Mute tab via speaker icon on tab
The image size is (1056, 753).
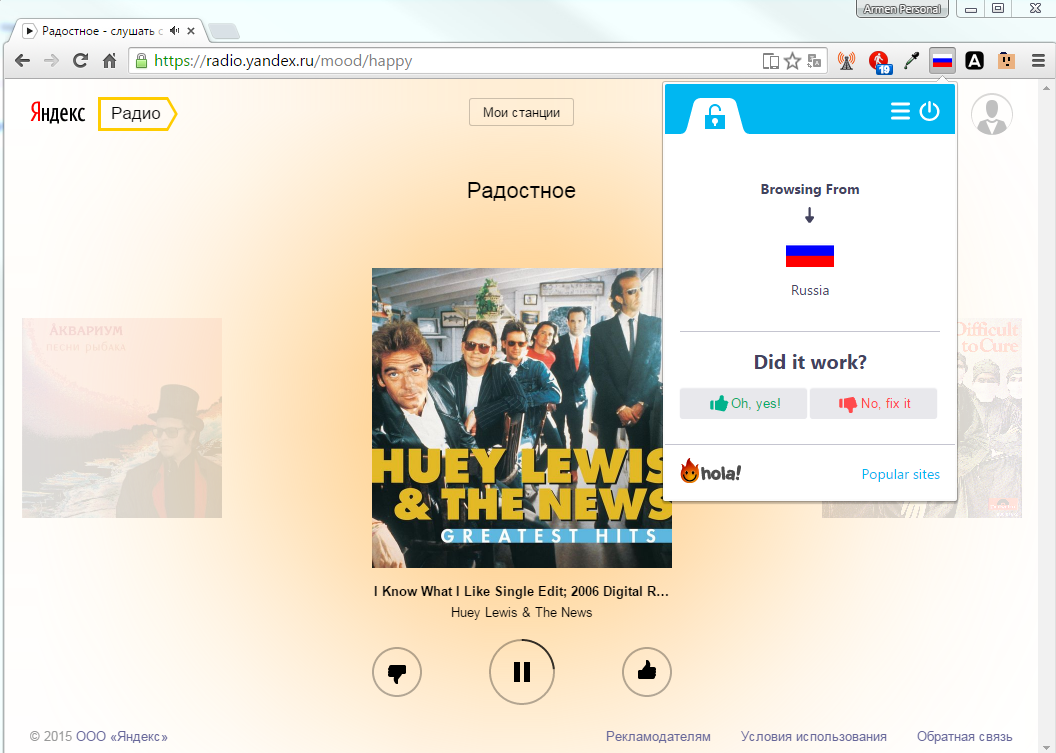pyautogui.click(x=174, y=31)
